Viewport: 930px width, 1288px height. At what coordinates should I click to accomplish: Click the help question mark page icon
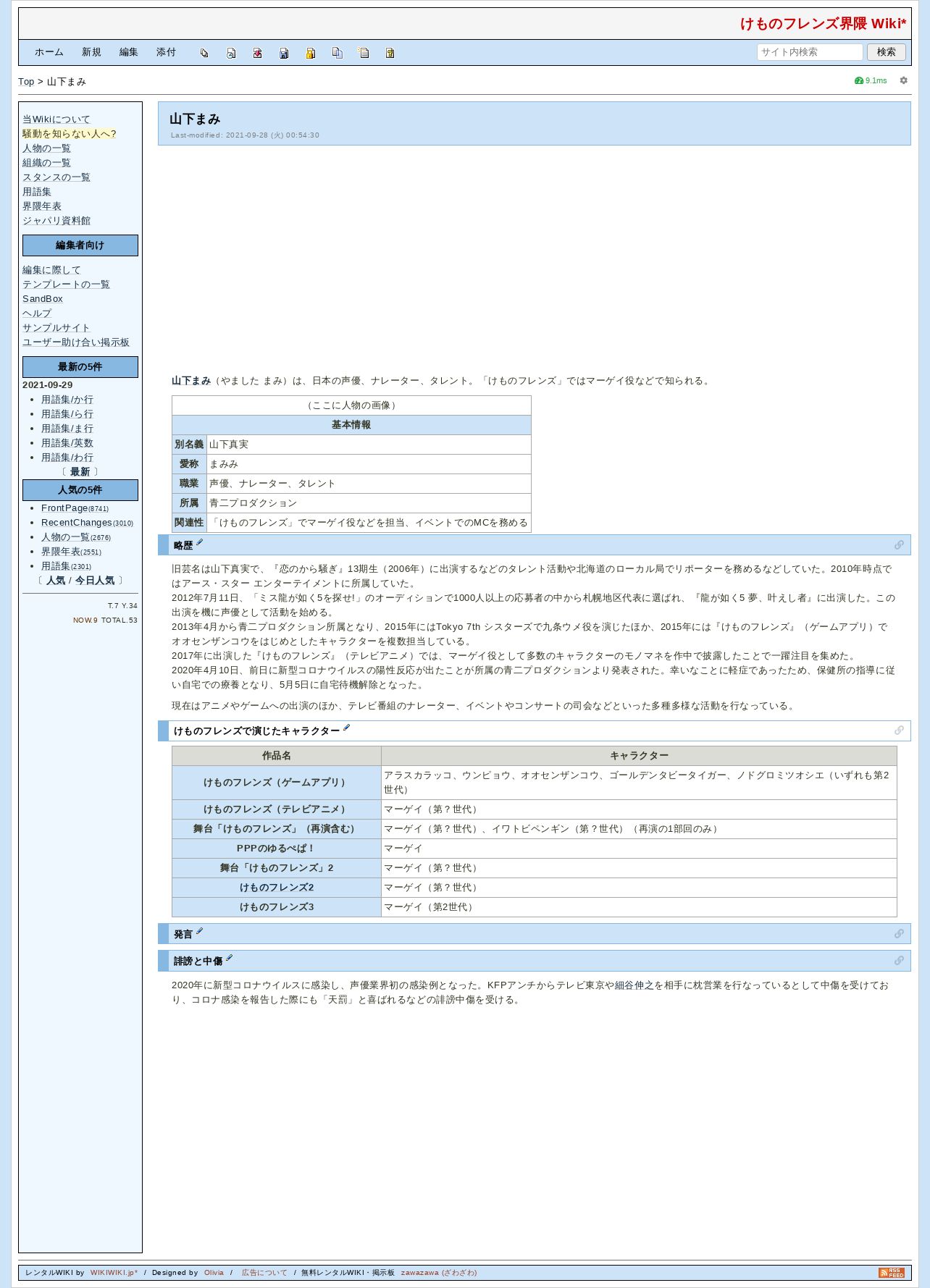pos(390,53)
